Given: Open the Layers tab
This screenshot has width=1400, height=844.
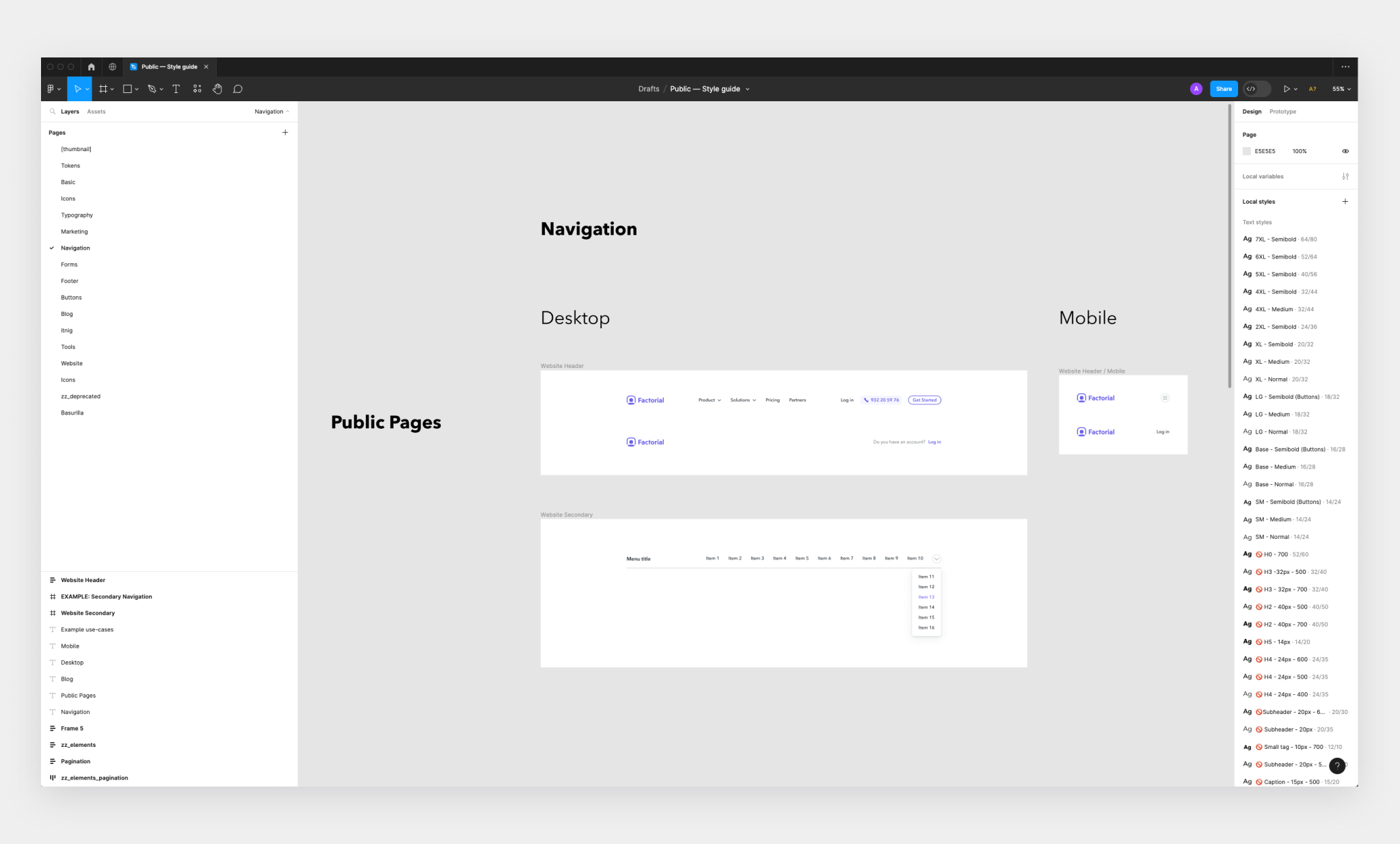Looking at the screenshot, I should (70, 111).
